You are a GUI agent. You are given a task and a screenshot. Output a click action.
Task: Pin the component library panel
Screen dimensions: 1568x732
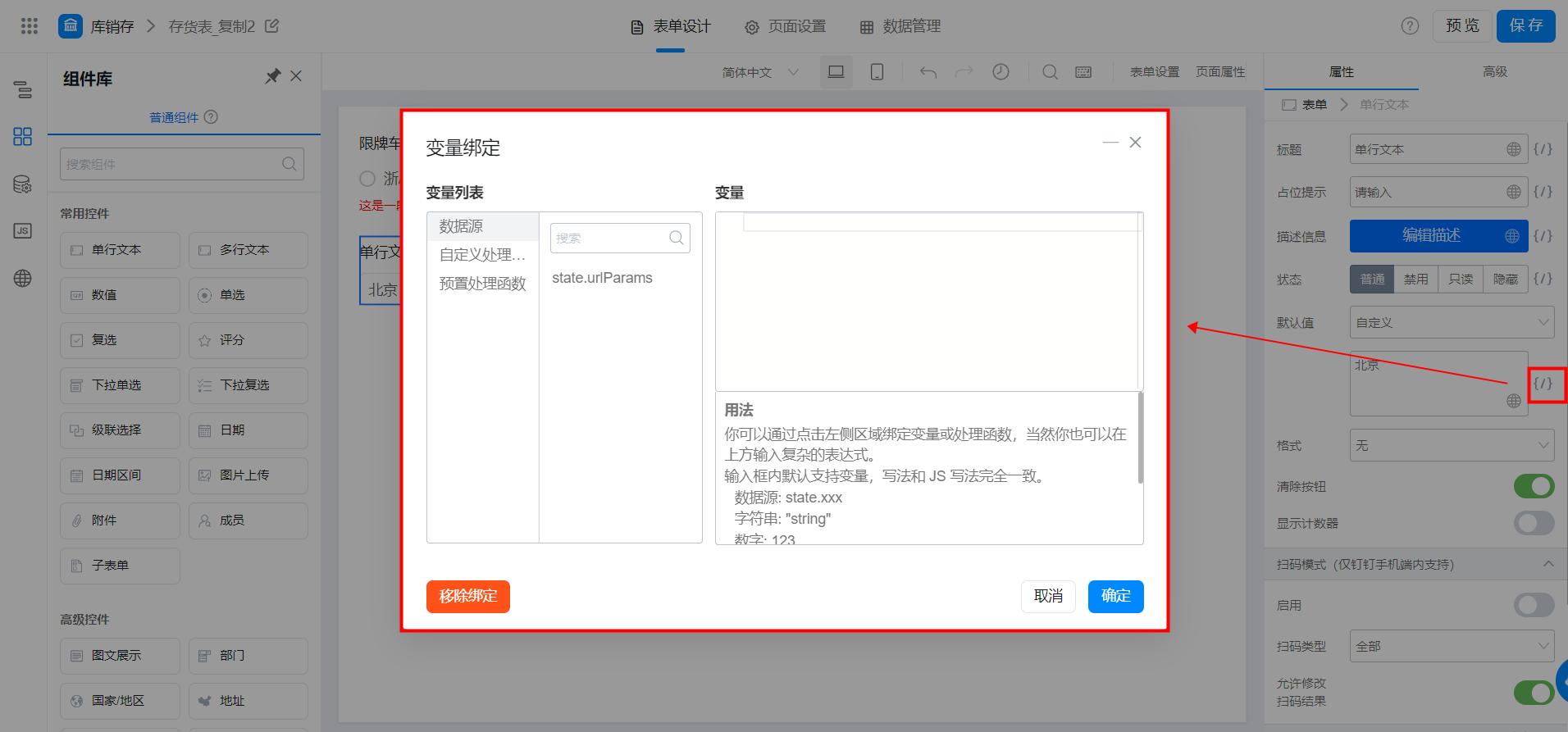[272, 76]
